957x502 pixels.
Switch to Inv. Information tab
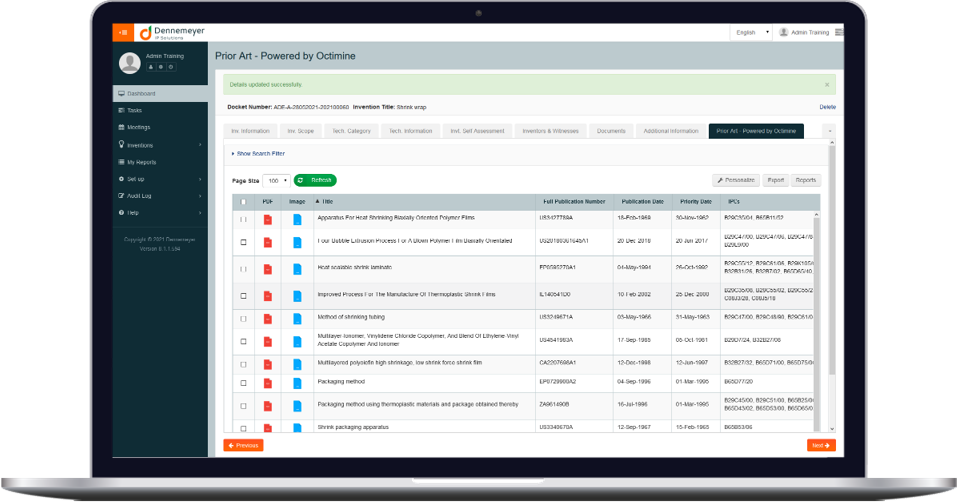[x=250, y=131]
